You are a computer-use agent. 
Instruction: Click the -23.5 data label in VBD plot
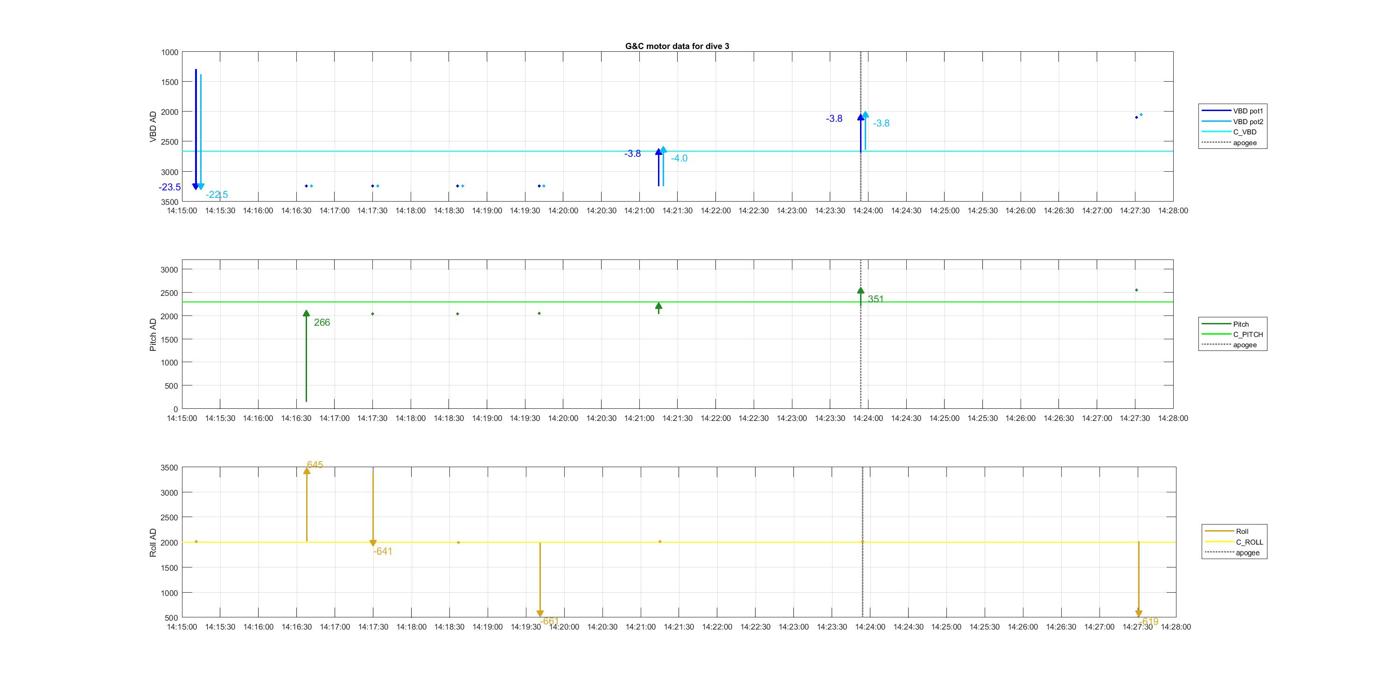tap(170, 187)
